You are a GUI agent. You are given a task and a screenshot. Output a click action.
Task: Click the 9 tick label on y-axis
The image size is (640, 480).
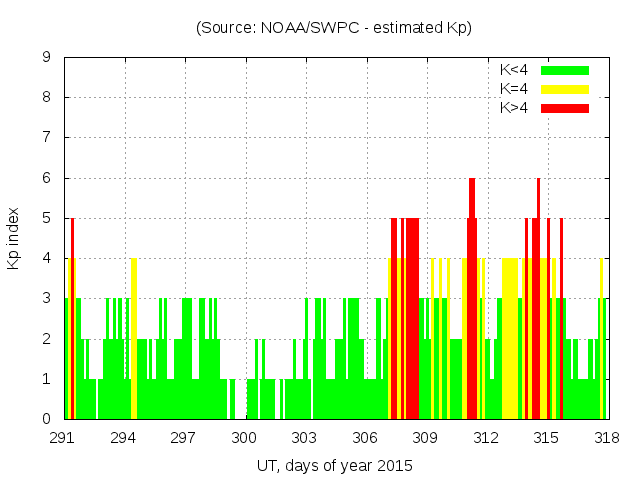47,57
